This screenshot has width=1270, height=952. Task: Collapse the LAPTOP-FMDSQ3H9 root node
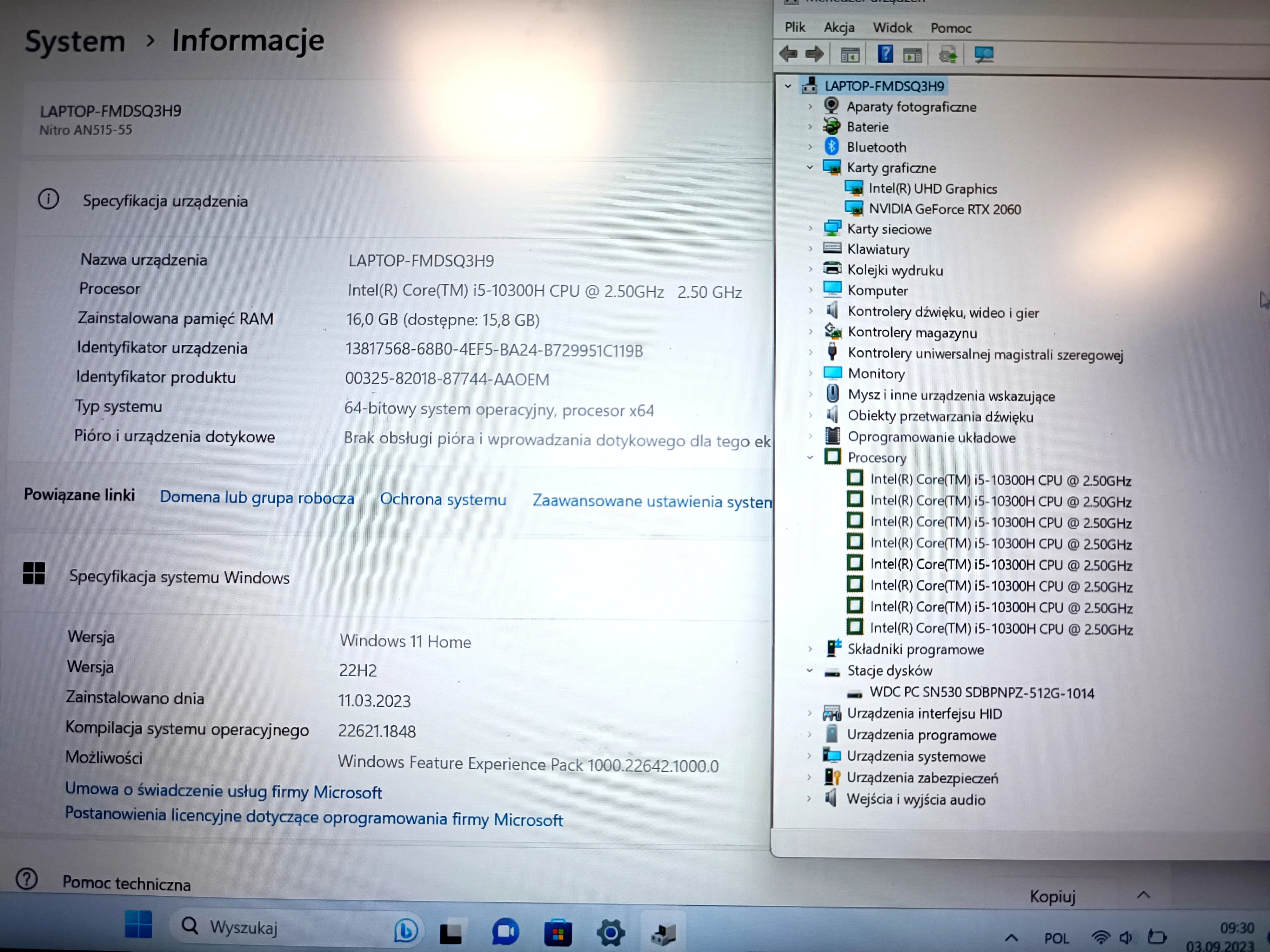tap(788, 86)
